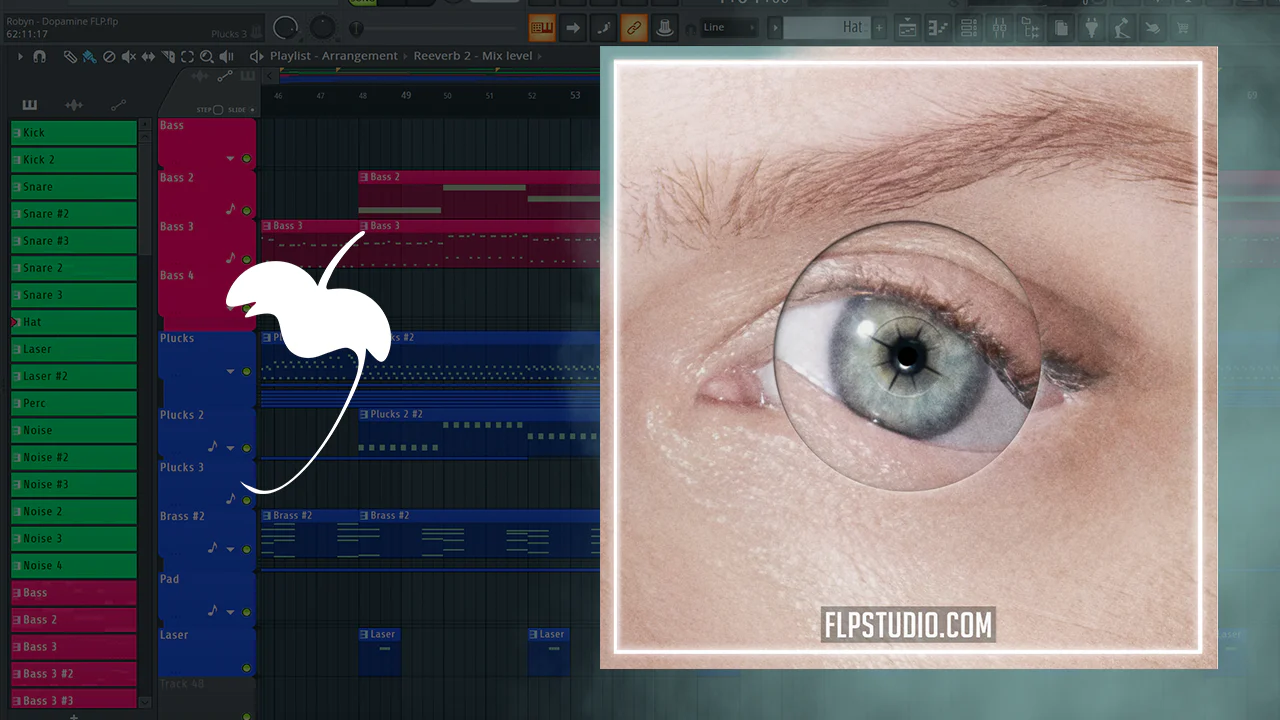Mute the Pad track
The width and height of the screenshot is (1280, 720).
click(x=246, y=611)
